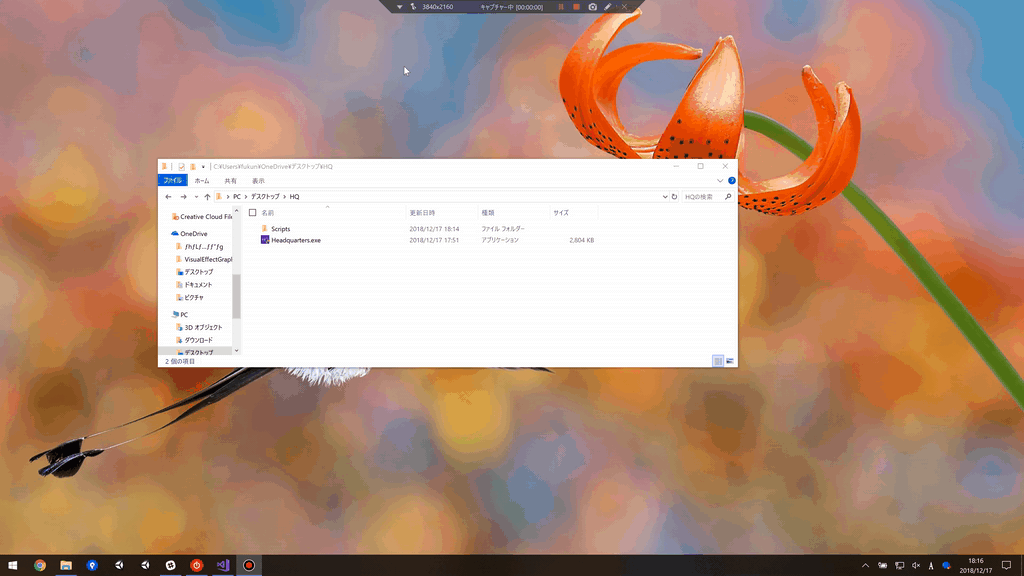The width and height of the screenshot is (1024, 576).
Task: Switch to details view layout icon
Action: point(718,361)
